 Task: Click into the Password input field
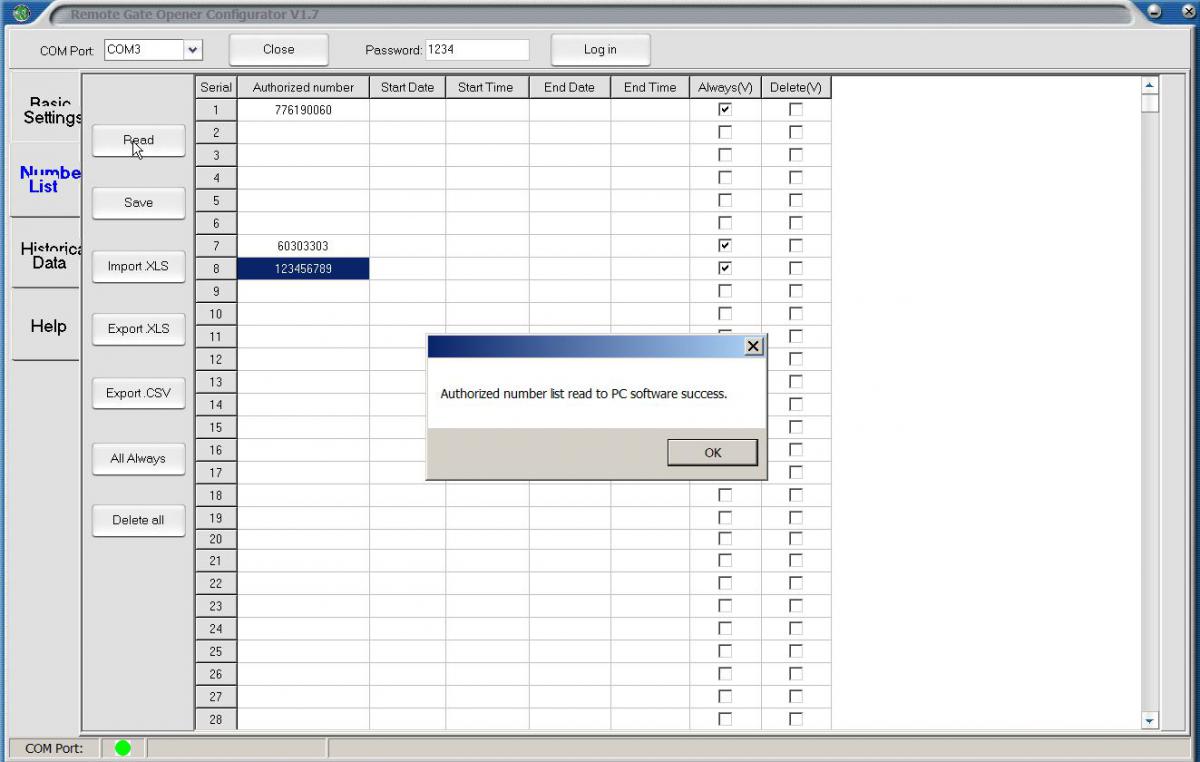tap(476, 50)
